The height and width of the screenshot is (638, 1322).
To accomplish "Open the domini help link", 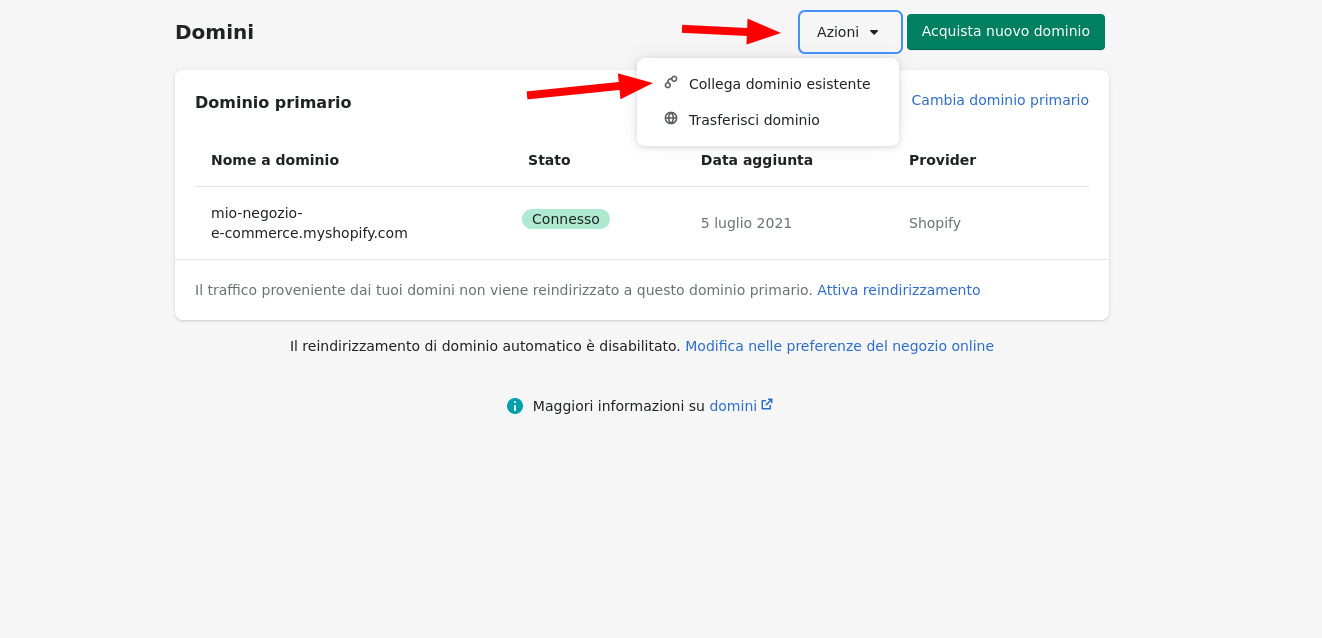I will click(733, 406).
